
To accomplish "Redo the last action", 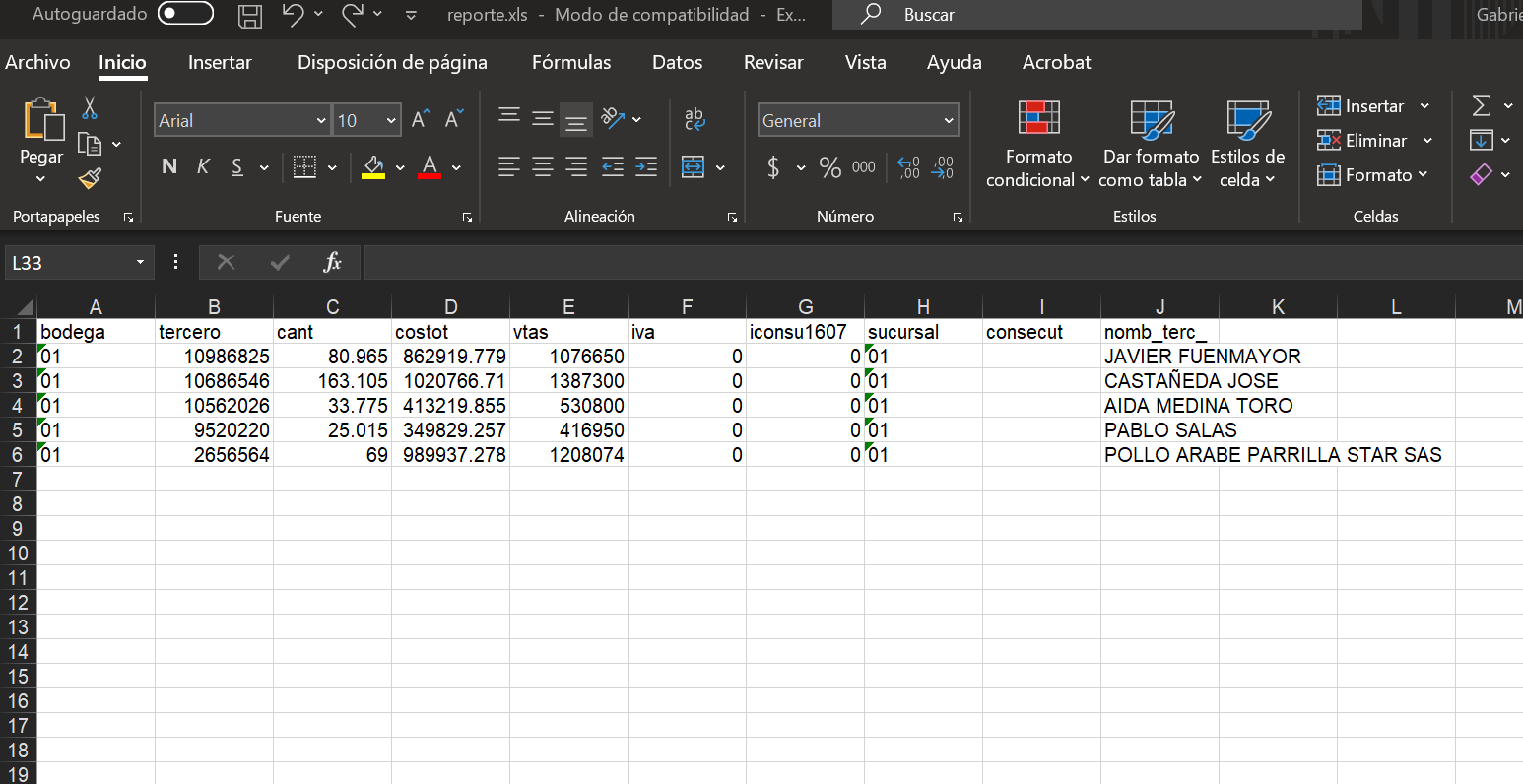I will point(353,14).
